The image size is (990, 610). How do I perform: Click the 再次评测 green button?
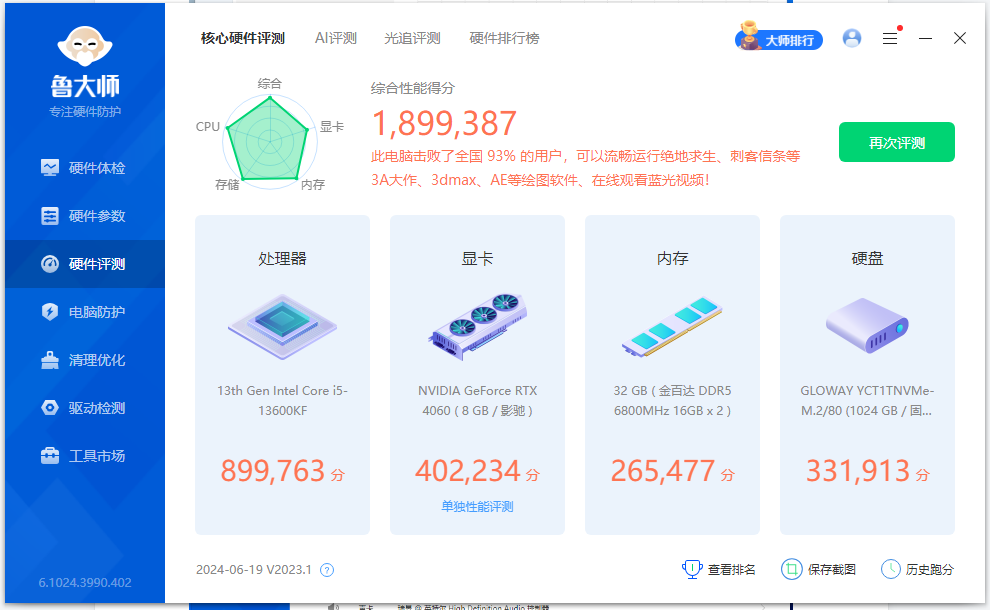pos(897,143)
